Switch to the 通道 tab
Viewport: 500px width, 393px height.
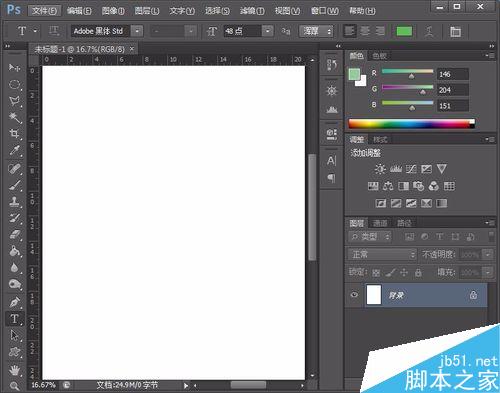(x=380, y=223)
